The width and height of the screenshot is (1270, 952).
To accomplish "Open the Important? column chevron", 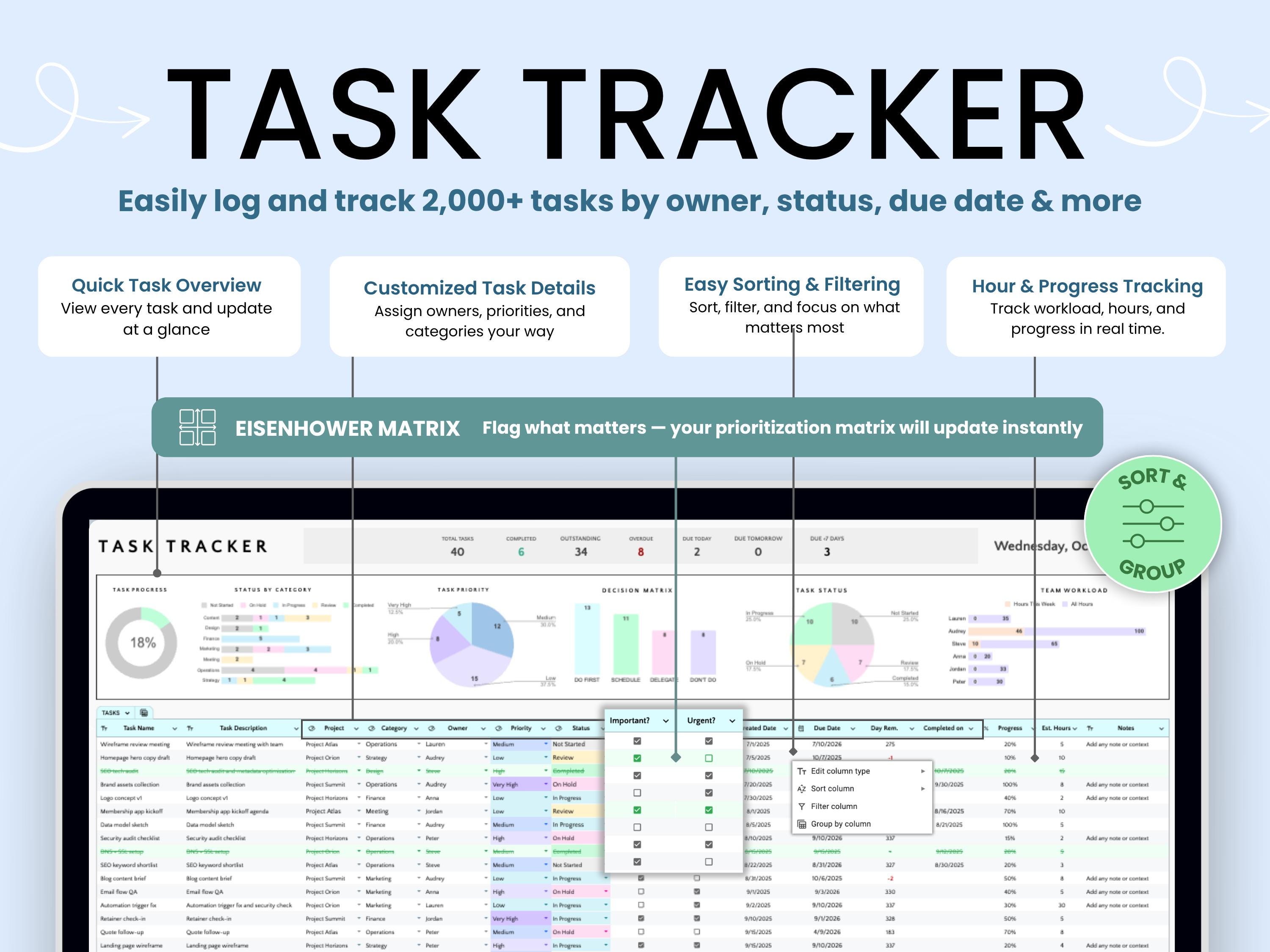I will point(665,721).
